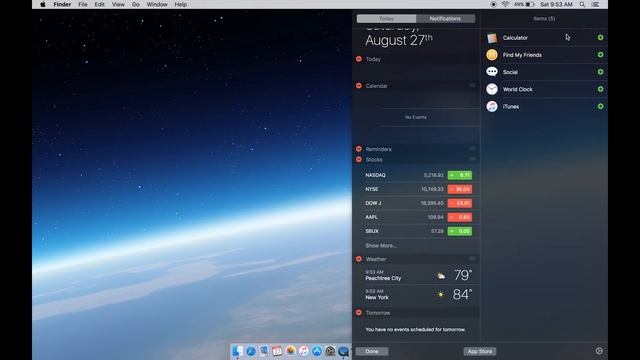The width and height of the screenshot is (640, 360).
Task: Launch iTunes from the Dock
Action: [x=304, y=351]
